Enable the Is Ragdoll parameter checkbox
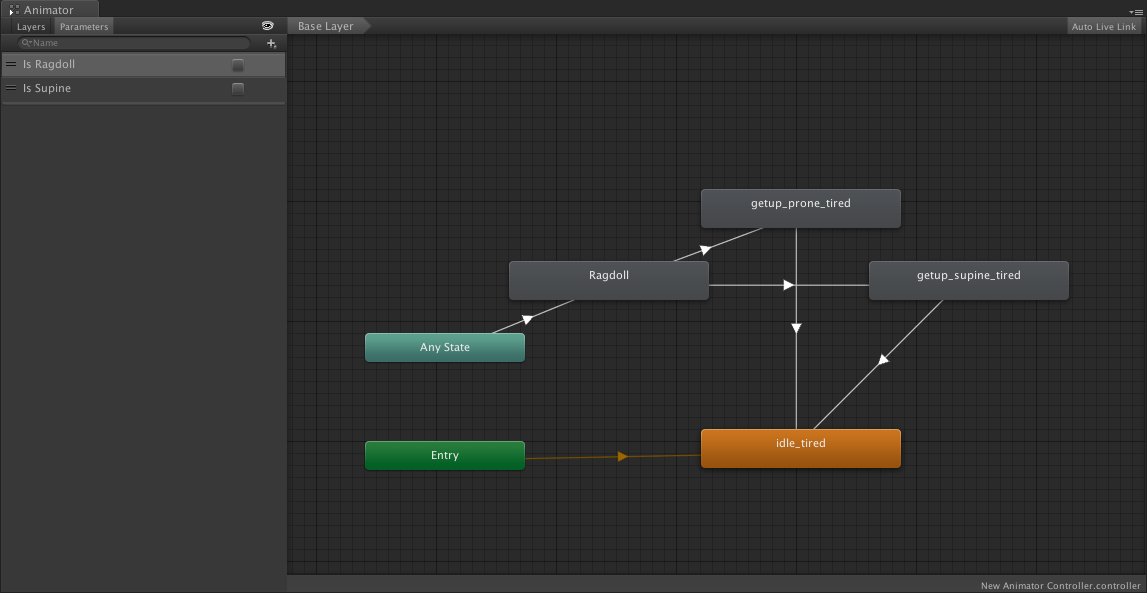 point(237,63)
